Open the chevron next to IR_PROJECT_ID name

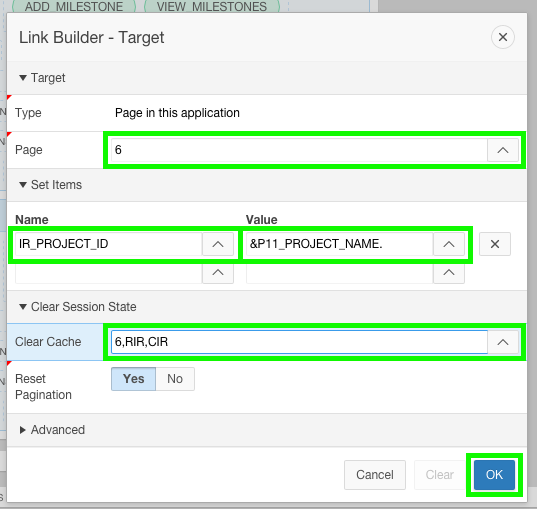coord(218,244)
